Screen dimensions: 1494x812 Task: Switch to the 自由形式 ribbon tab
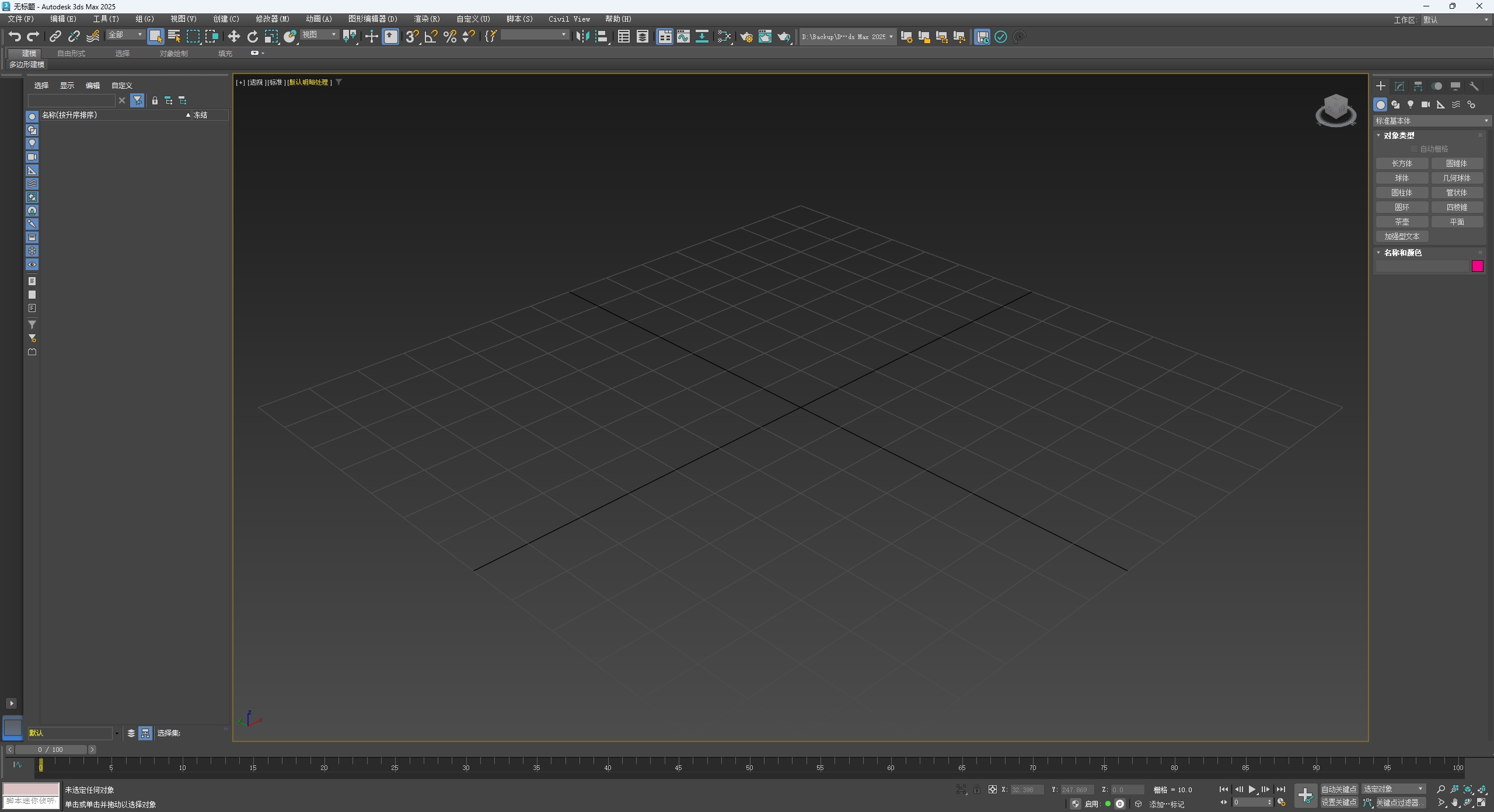click(71, 53)
